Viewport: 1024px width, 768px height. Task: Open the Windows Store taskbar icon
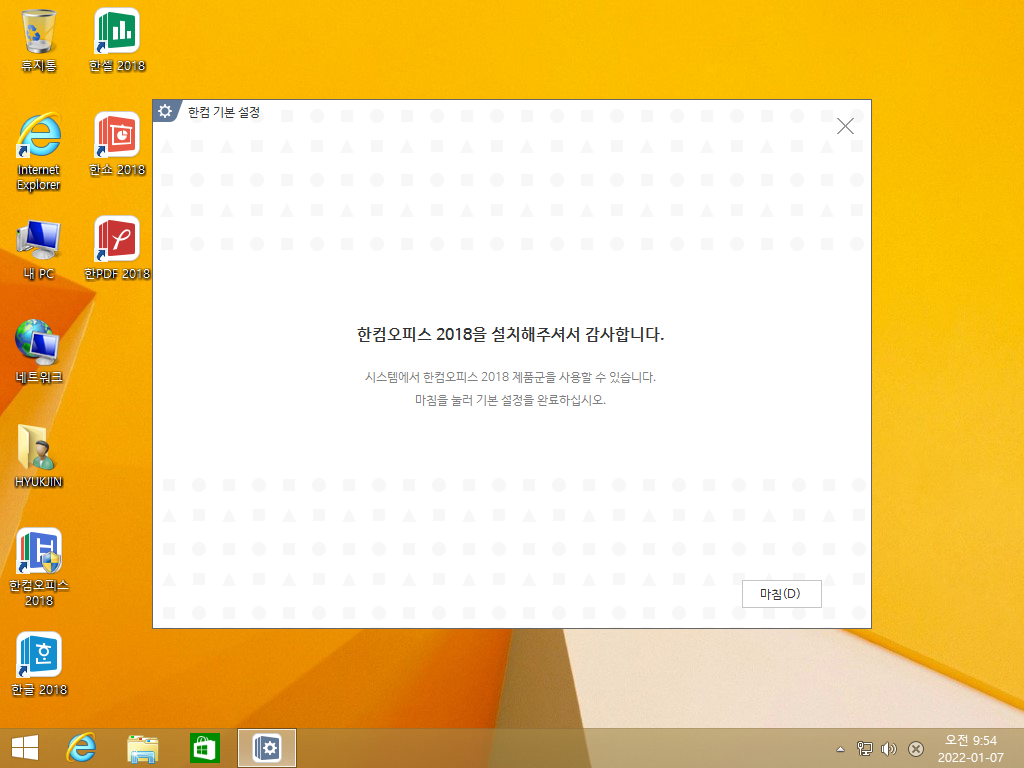[204, 748]
